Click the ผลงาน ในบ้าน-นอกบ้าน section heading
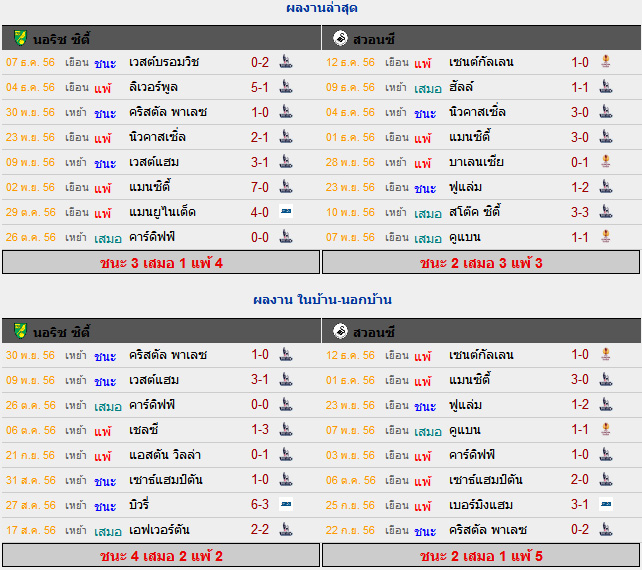Image resolution: width=642 pixels, height=570 pixels. coord(322,299)
